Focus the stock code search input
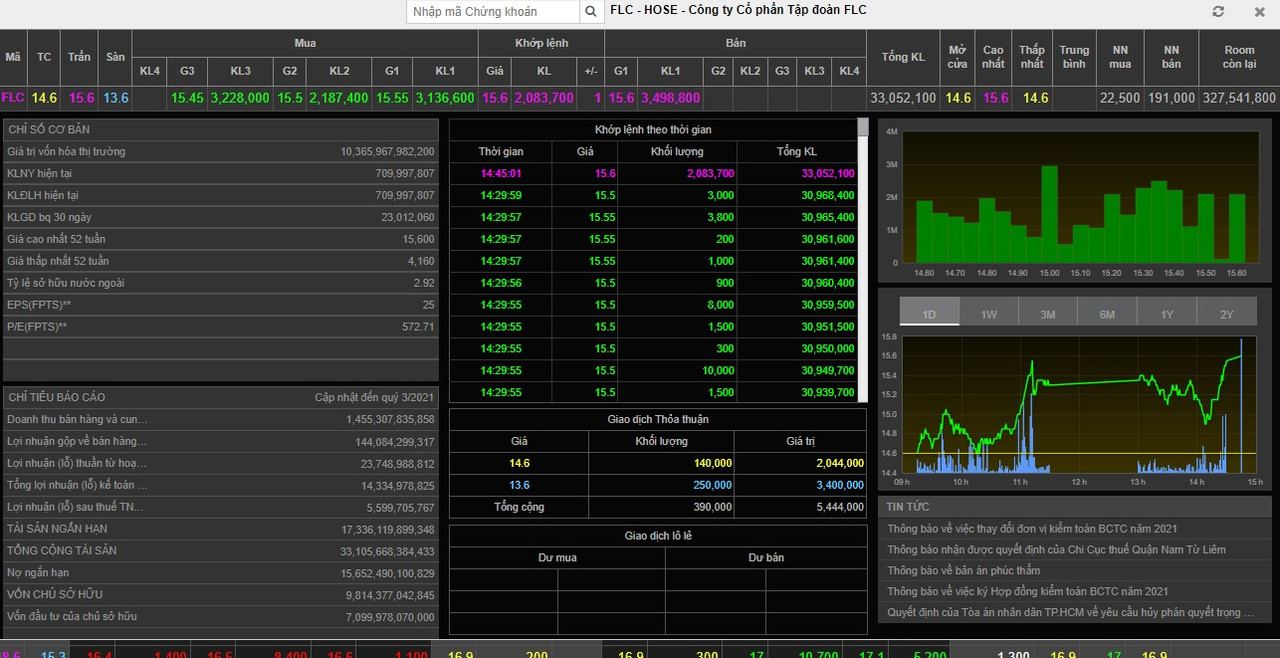Screen dimensions: 1280x658 tap(493, 11)
